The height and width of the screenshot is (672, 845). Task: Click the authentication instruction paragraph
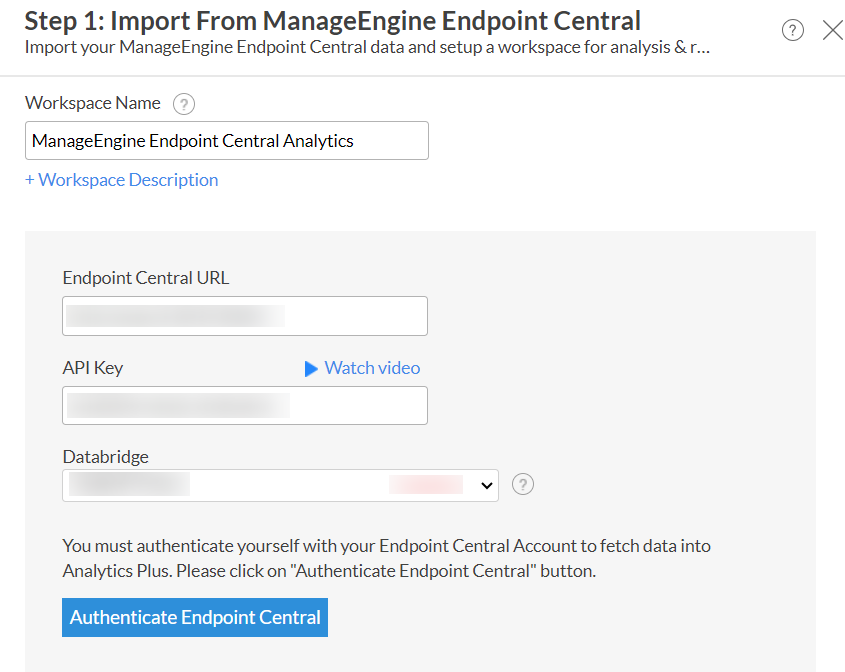(386, 559)
